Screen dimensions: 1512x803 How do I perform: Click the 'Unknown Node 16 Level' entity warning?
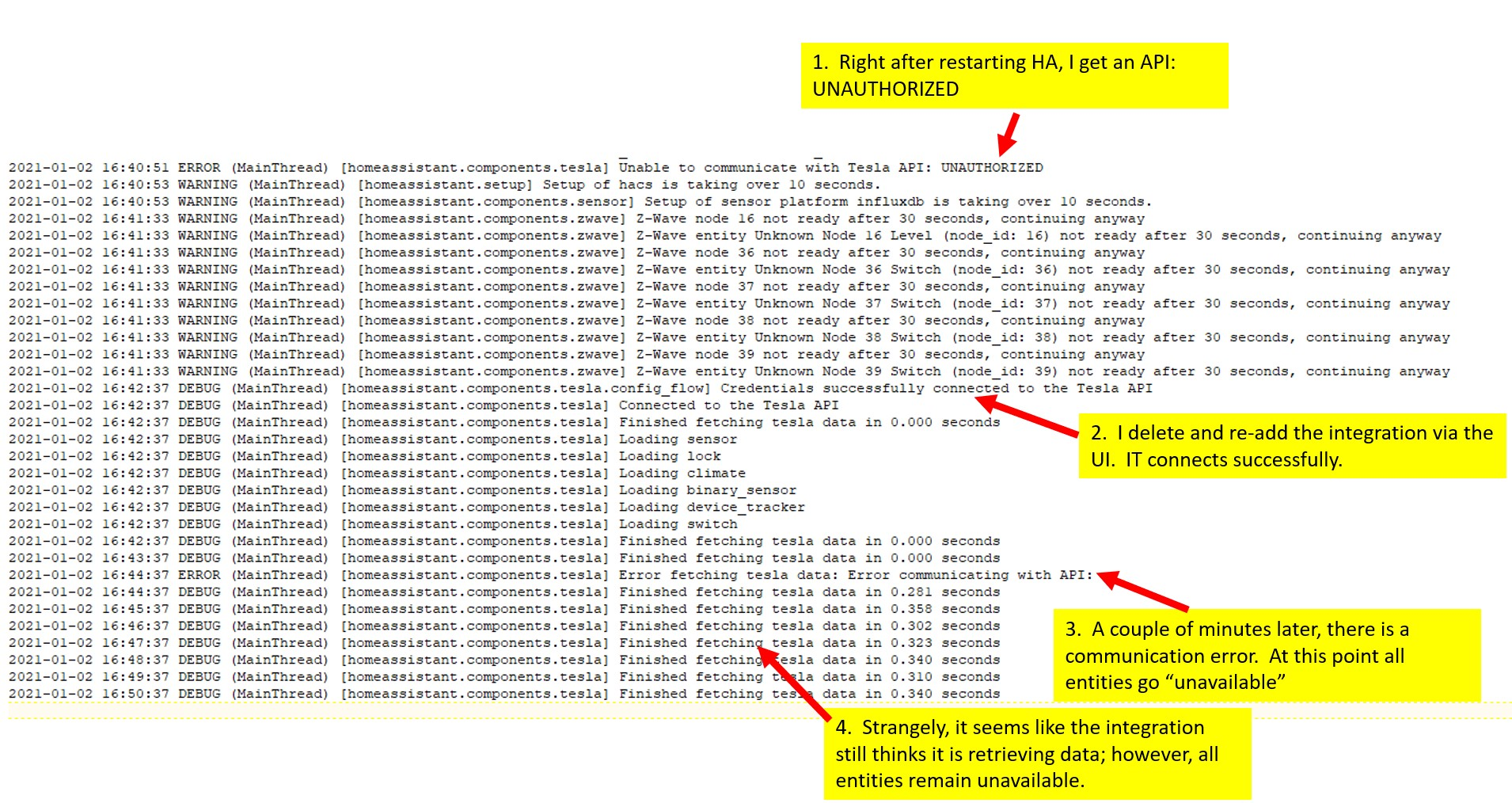[x=725, y=236]
